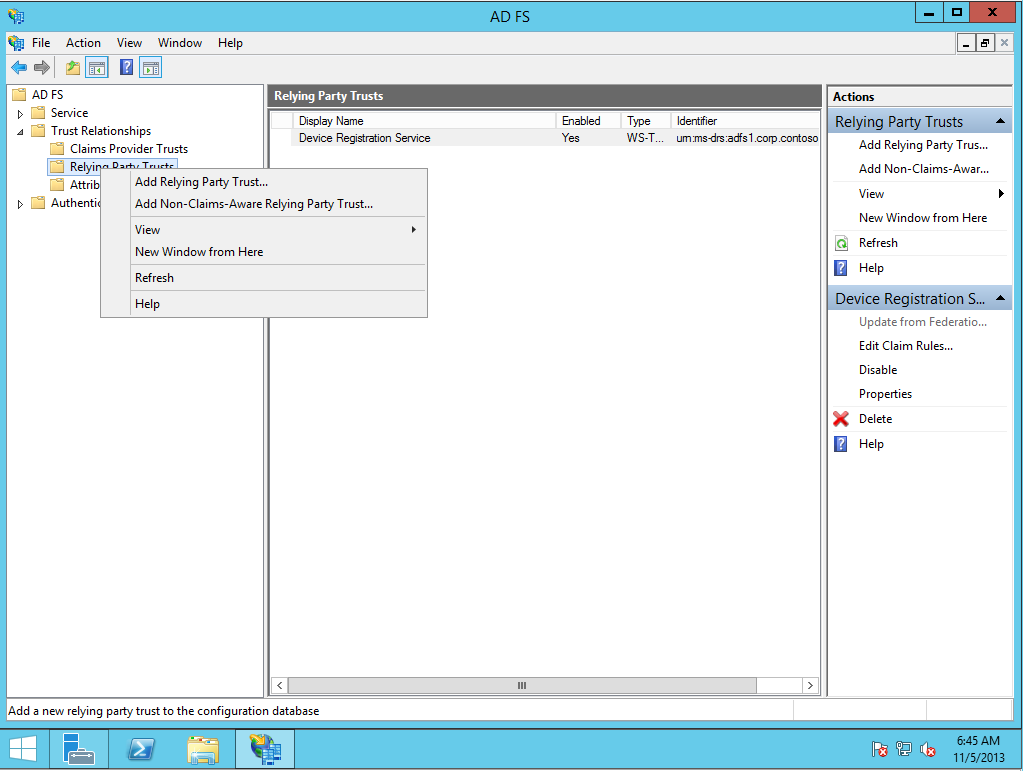Collapse the Trust Relationships tree node
Viewport: 1023px width, 771px height.
(x=21, y=132)
